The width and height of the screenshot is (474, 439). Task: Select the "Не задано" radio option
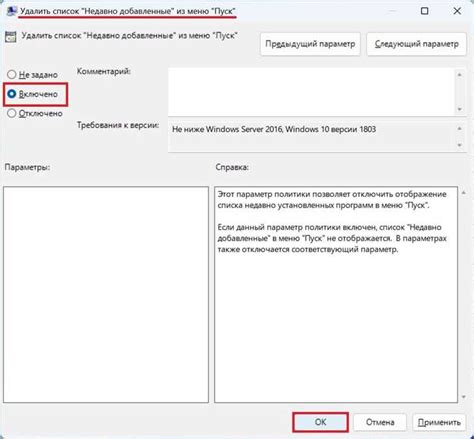[12, 74]
